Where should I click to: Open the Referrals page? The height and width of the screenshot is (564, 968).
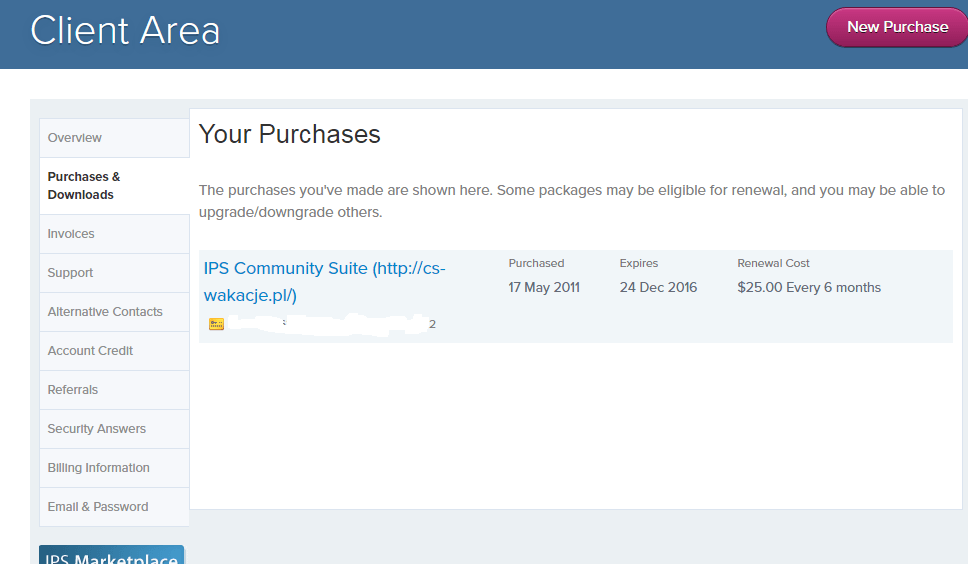[x=73, y=390]
